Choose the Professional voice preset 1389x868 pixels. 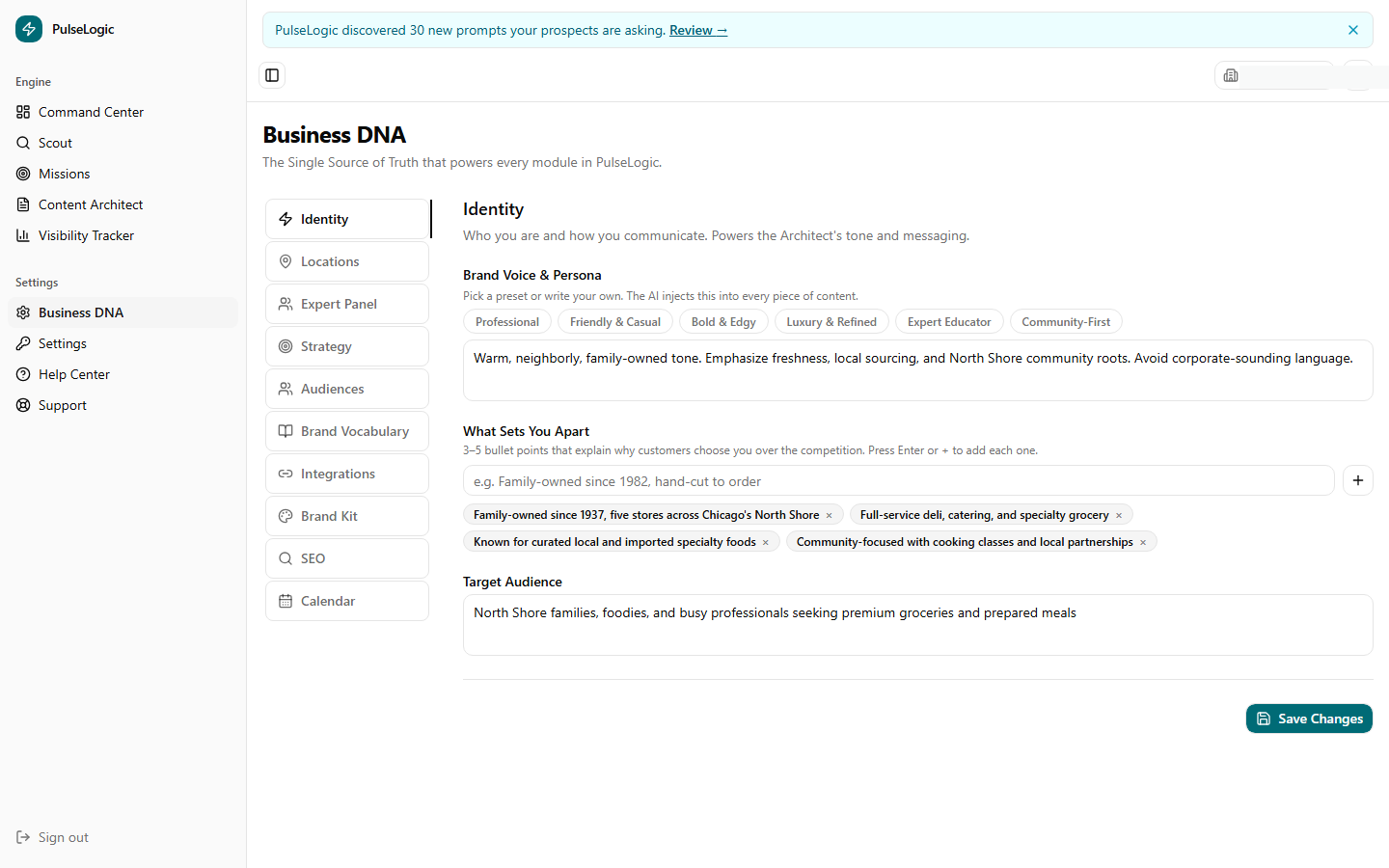(x=507, y=322)
